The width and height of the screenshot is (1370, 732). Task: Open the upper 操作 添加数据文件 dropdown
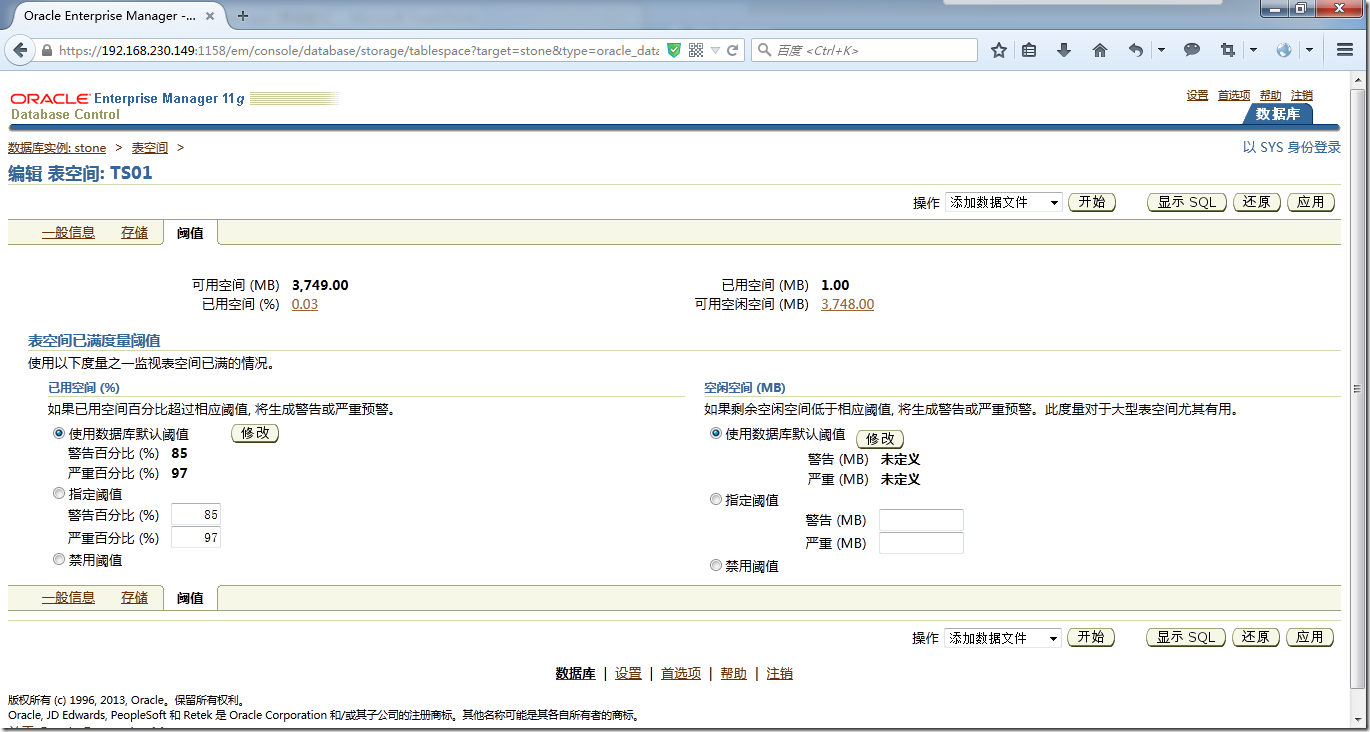click(x=1003, y=203)
